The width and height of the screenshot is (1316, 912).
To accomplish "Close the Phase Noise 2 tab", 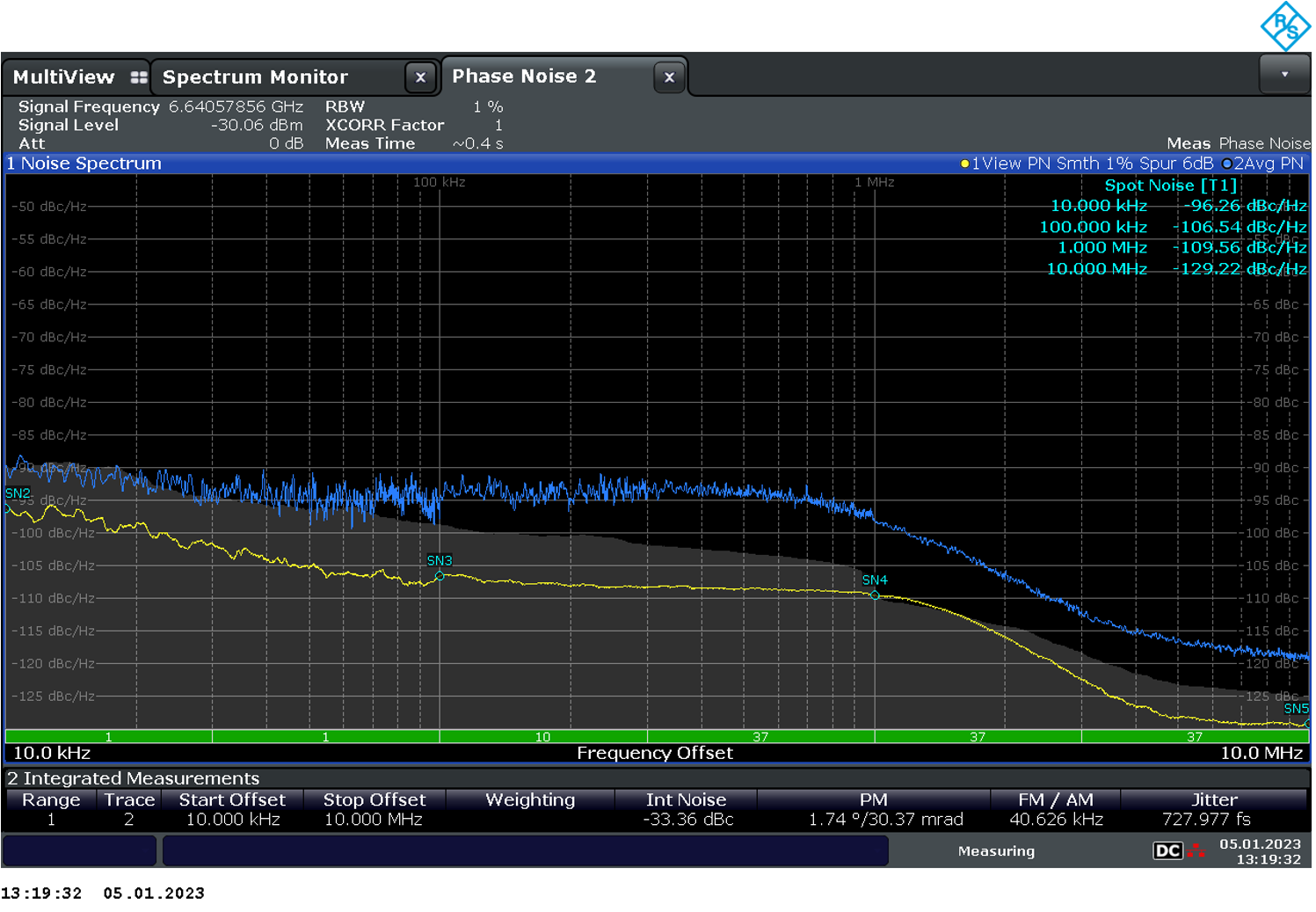I will click(x=669, y=77).
